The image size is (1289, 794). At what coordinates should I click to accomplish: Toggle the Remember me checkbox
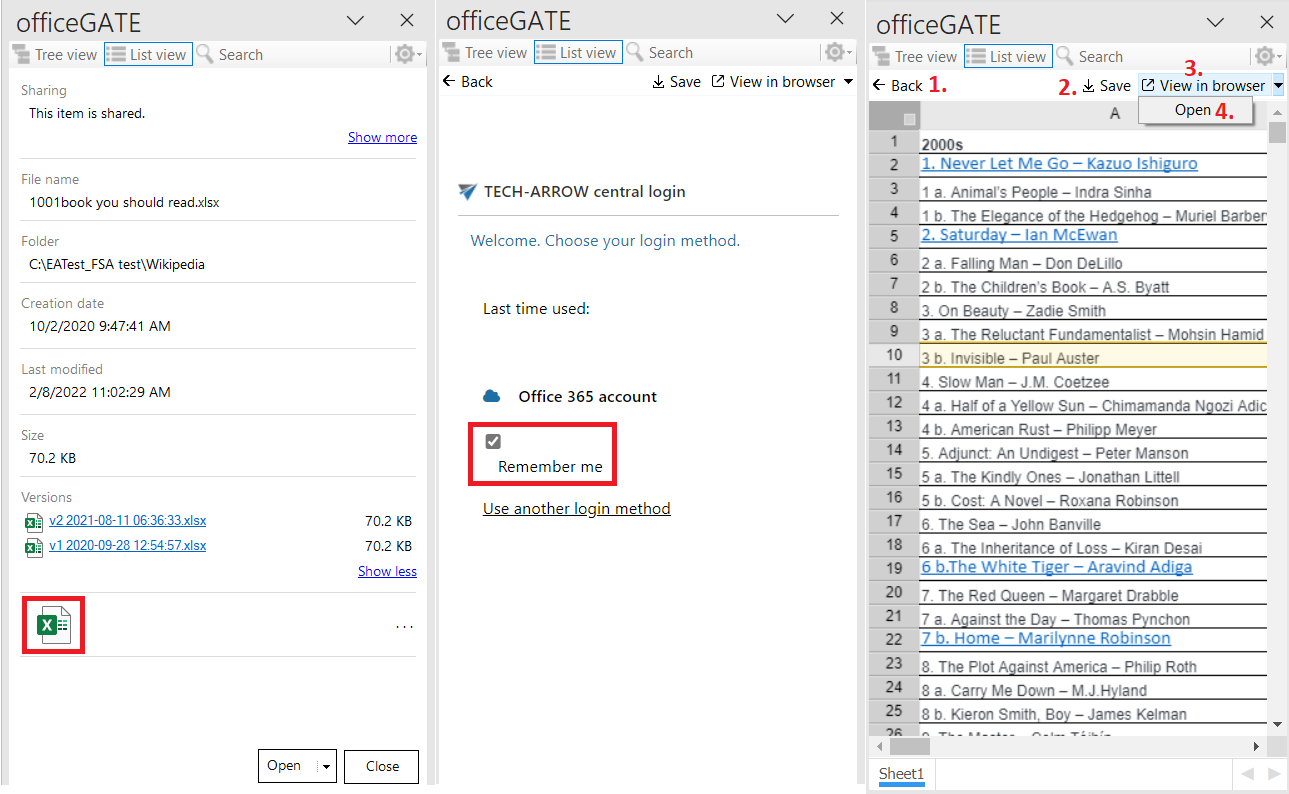[493, 442]
